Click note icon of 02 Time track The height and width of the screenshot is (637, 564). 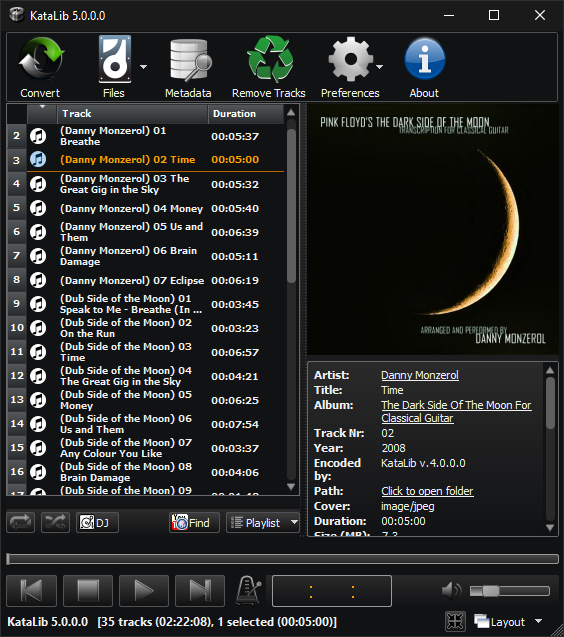(x=38, y=159)
